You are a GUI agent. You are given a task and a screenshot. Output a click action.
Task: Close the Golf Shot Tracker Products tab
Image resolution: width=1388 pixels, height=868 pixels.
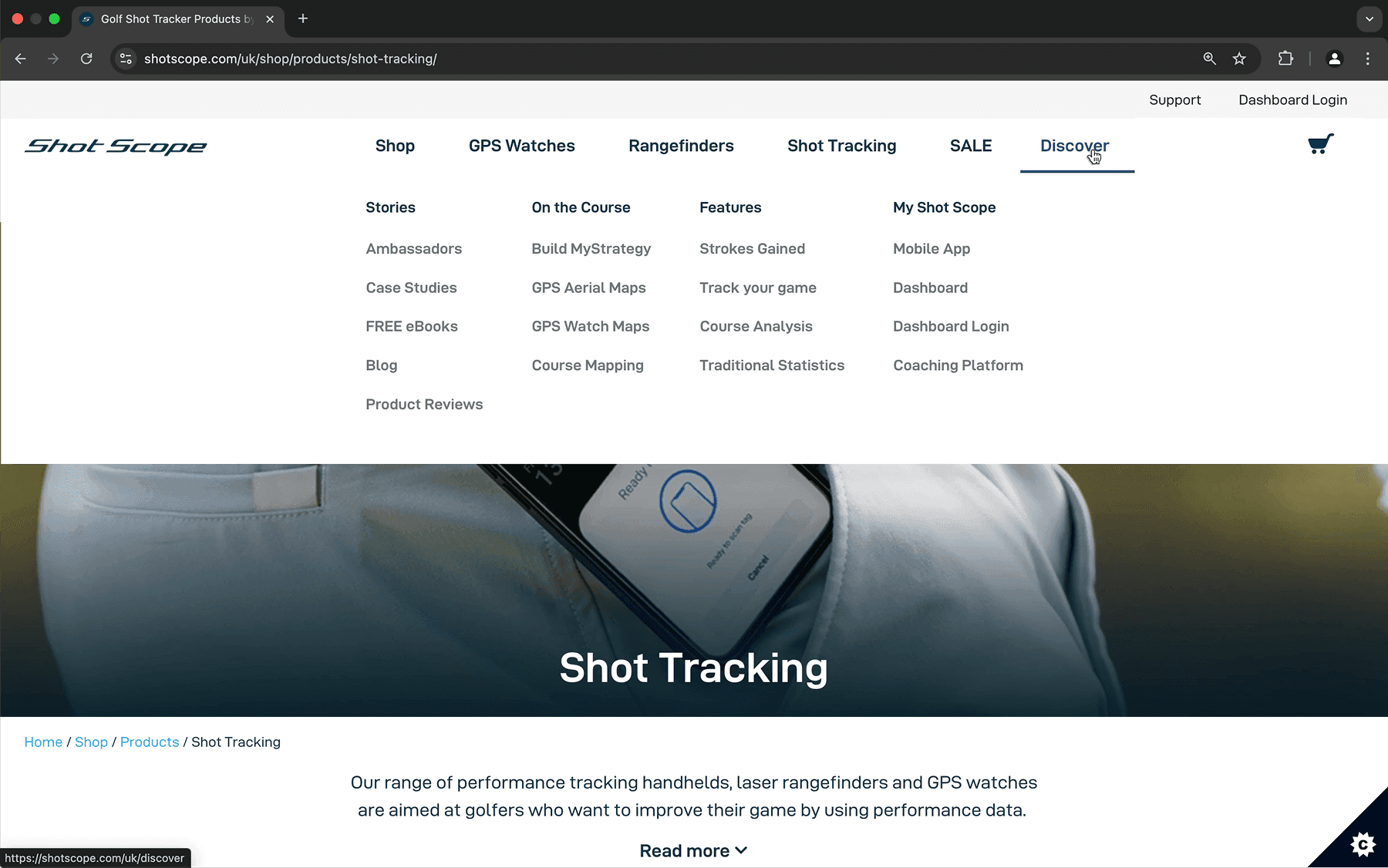coord(270,19)
